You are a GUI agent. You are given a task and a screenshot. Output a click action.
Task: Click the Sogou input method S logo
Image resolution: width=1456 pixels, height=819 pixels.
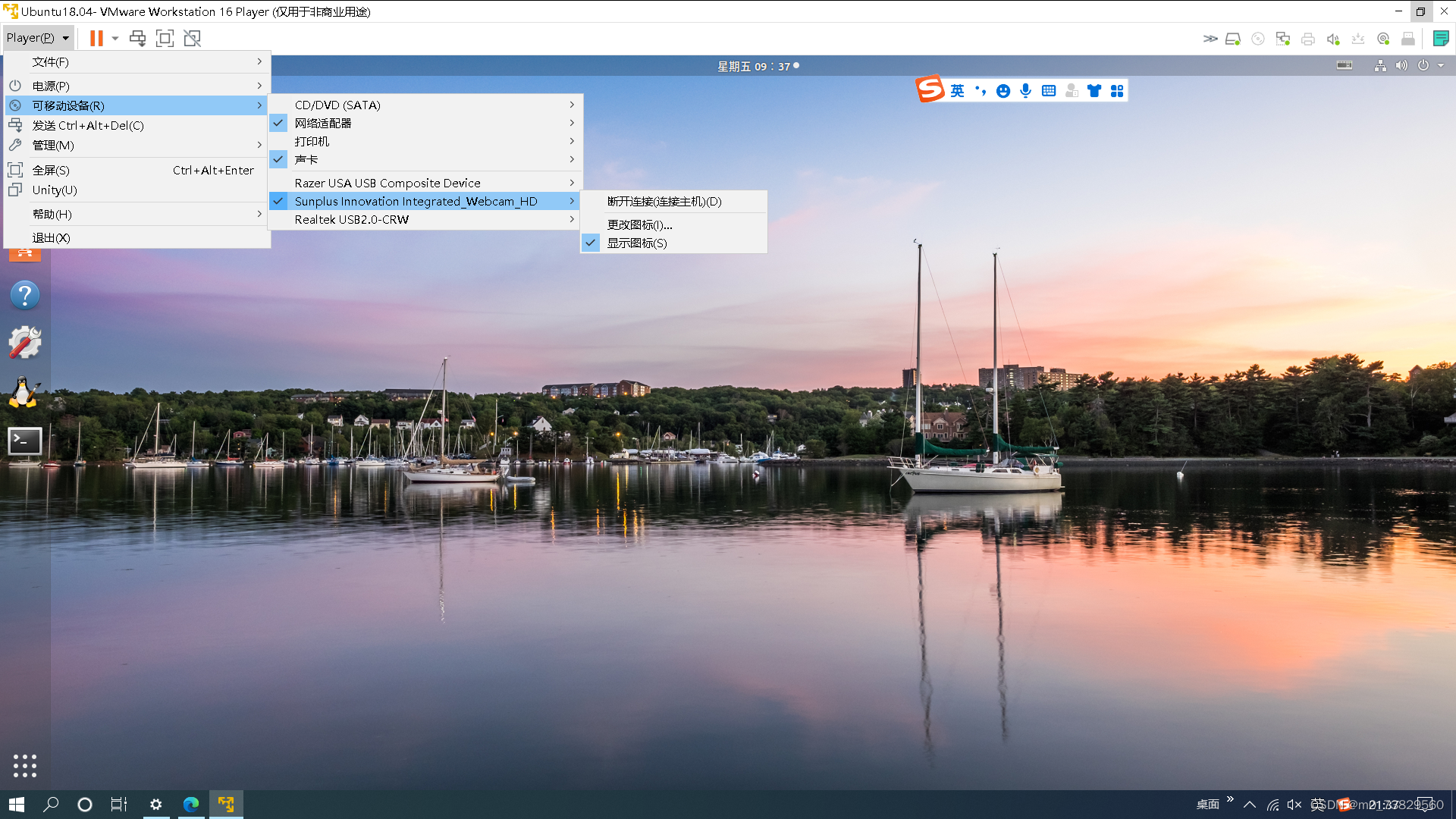click(930, 89)
